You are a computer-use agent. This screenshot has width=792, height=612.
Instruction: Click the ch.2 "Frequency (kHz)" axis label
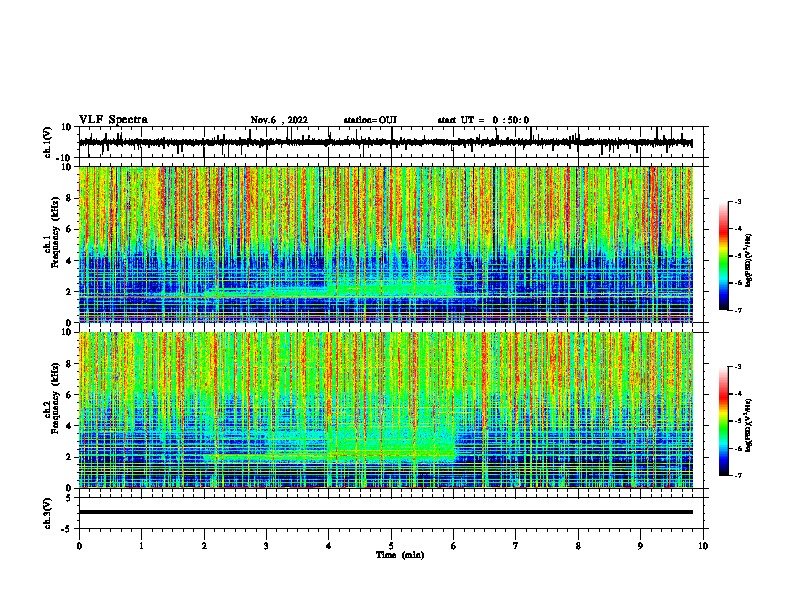[55, 398]
